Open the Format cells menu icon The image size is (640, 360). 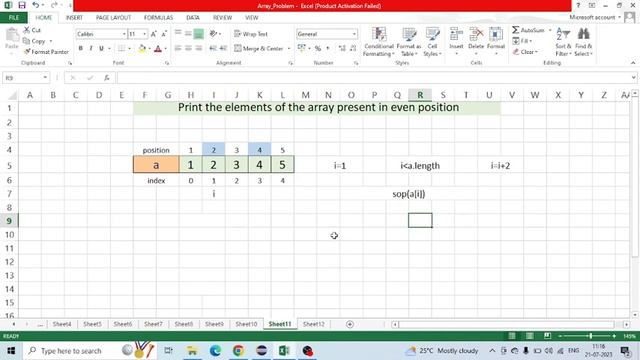(496, 35)
